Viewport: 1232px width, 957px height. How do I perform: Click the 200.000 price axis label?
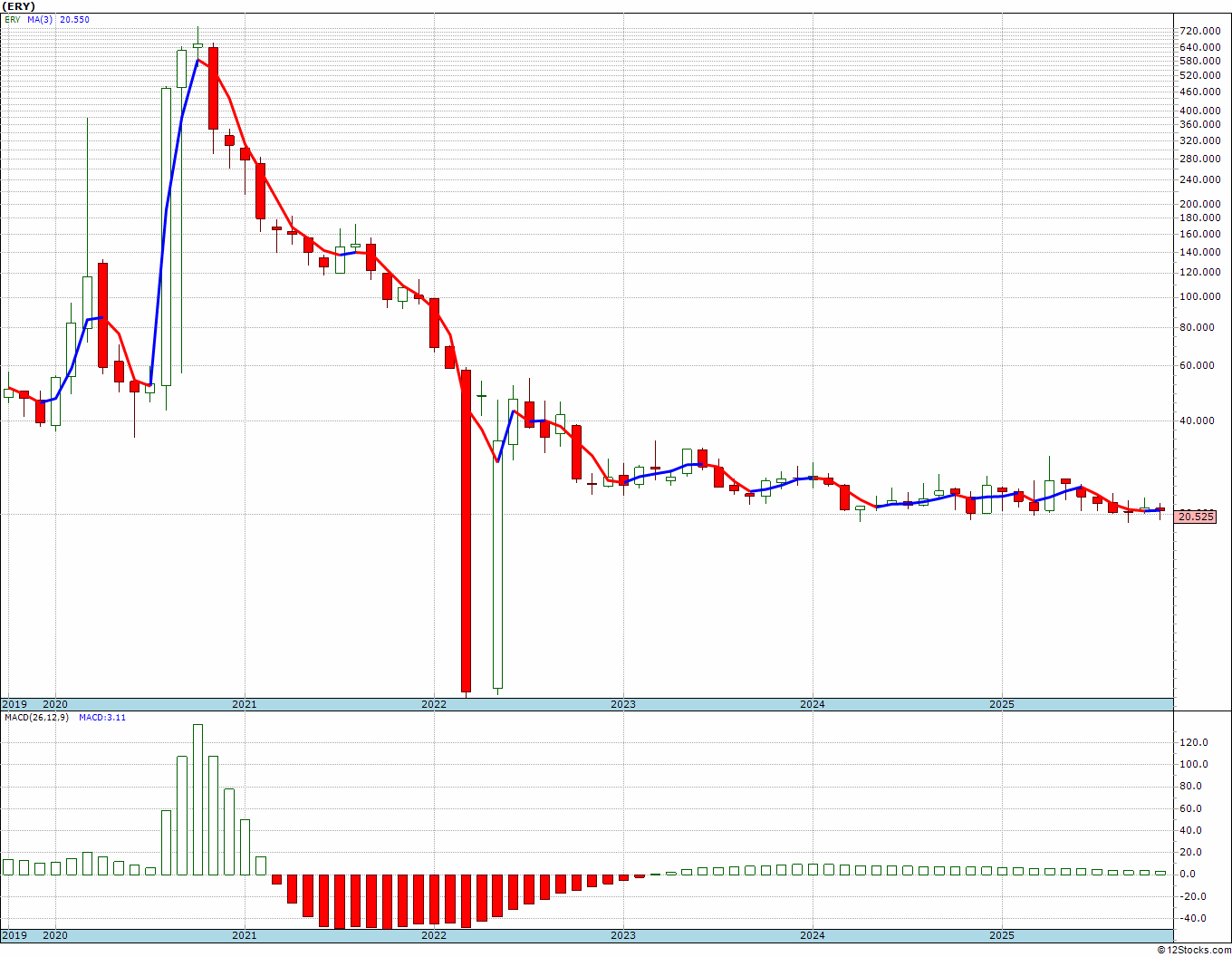[x=1199, y=205]
